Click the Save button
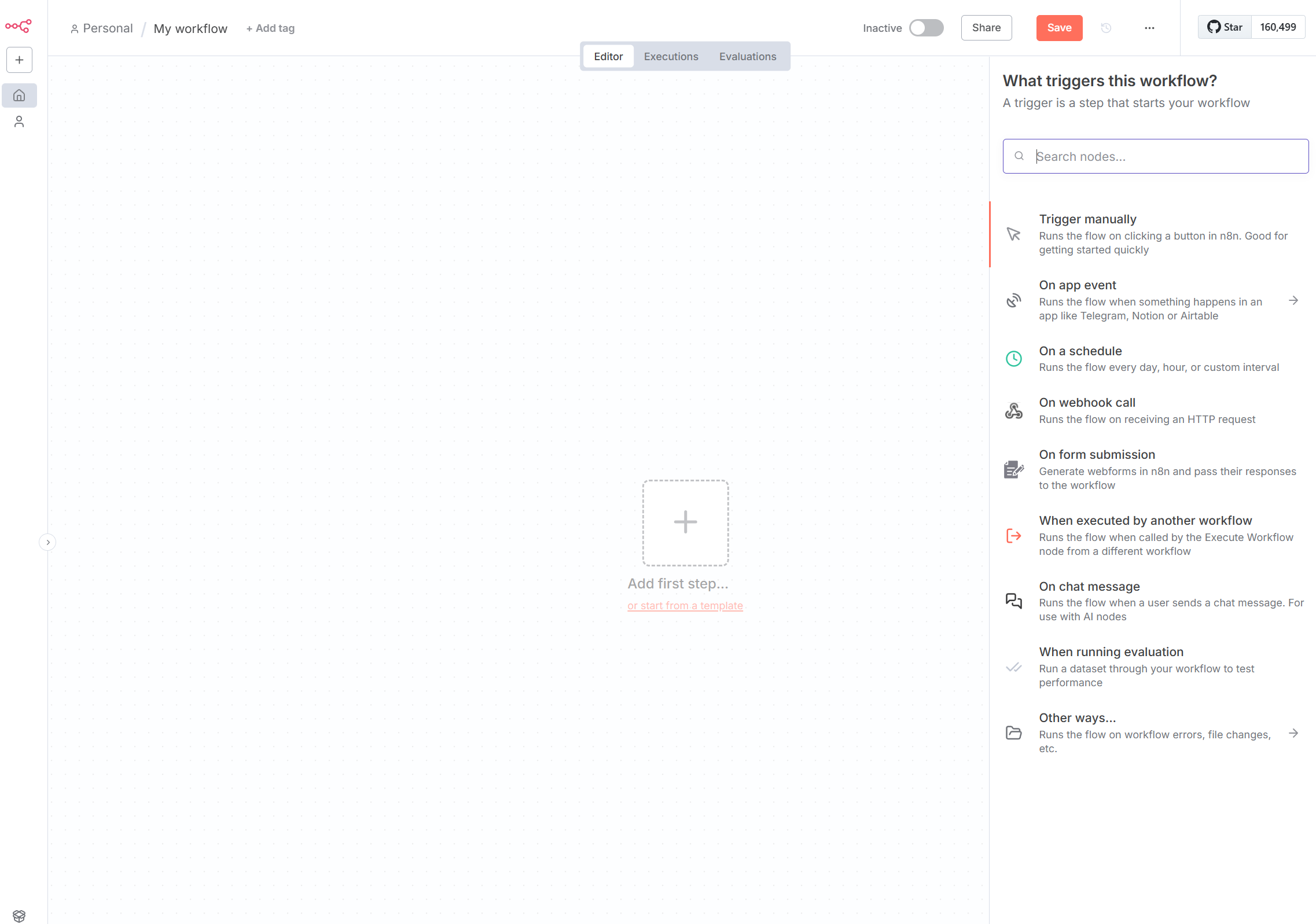Viewport: 1316px width, 924px height. pyautogui.click(x=1058, y=28)
